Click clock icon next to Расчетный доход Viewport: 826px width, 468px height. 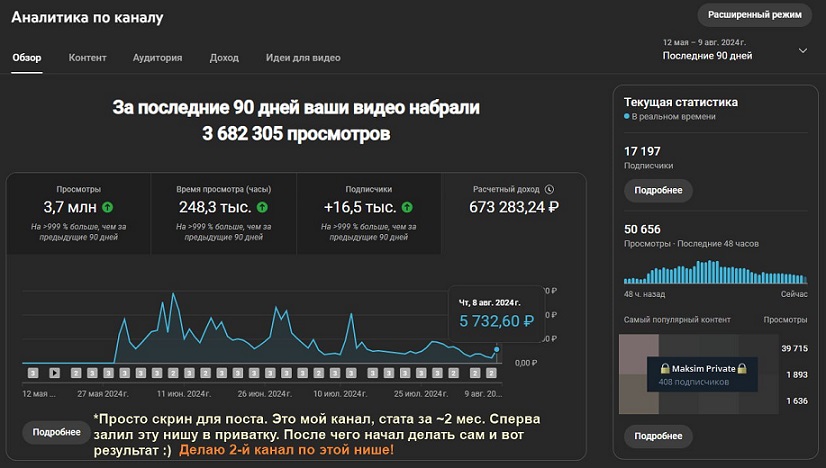549,189
